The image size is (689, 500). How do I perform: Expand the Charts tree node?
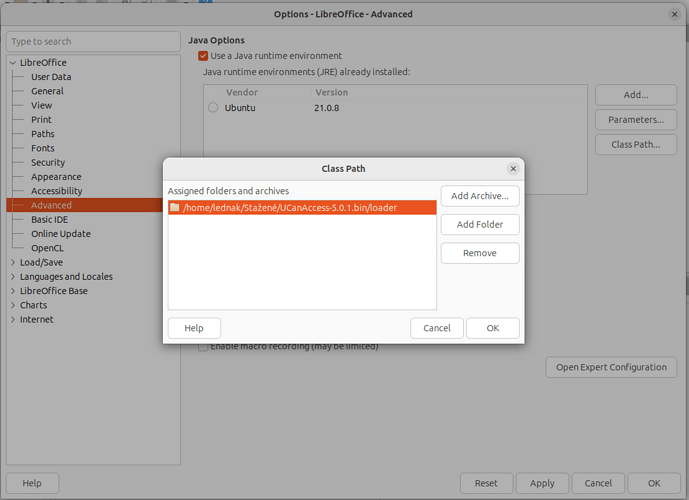coord(12,305)
